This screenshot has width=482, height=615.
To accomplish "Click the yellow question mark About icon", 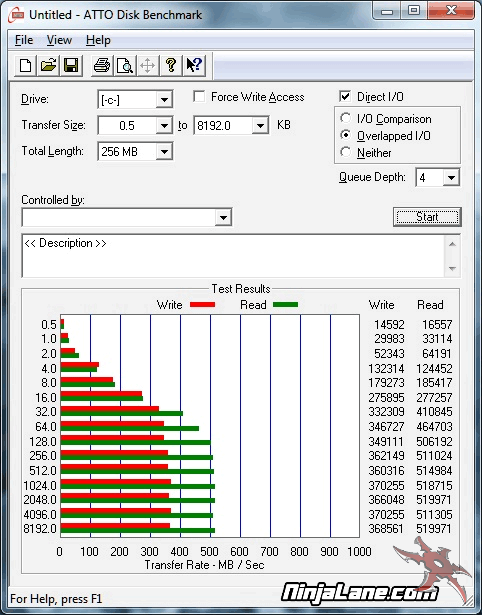I will point(171,65).
